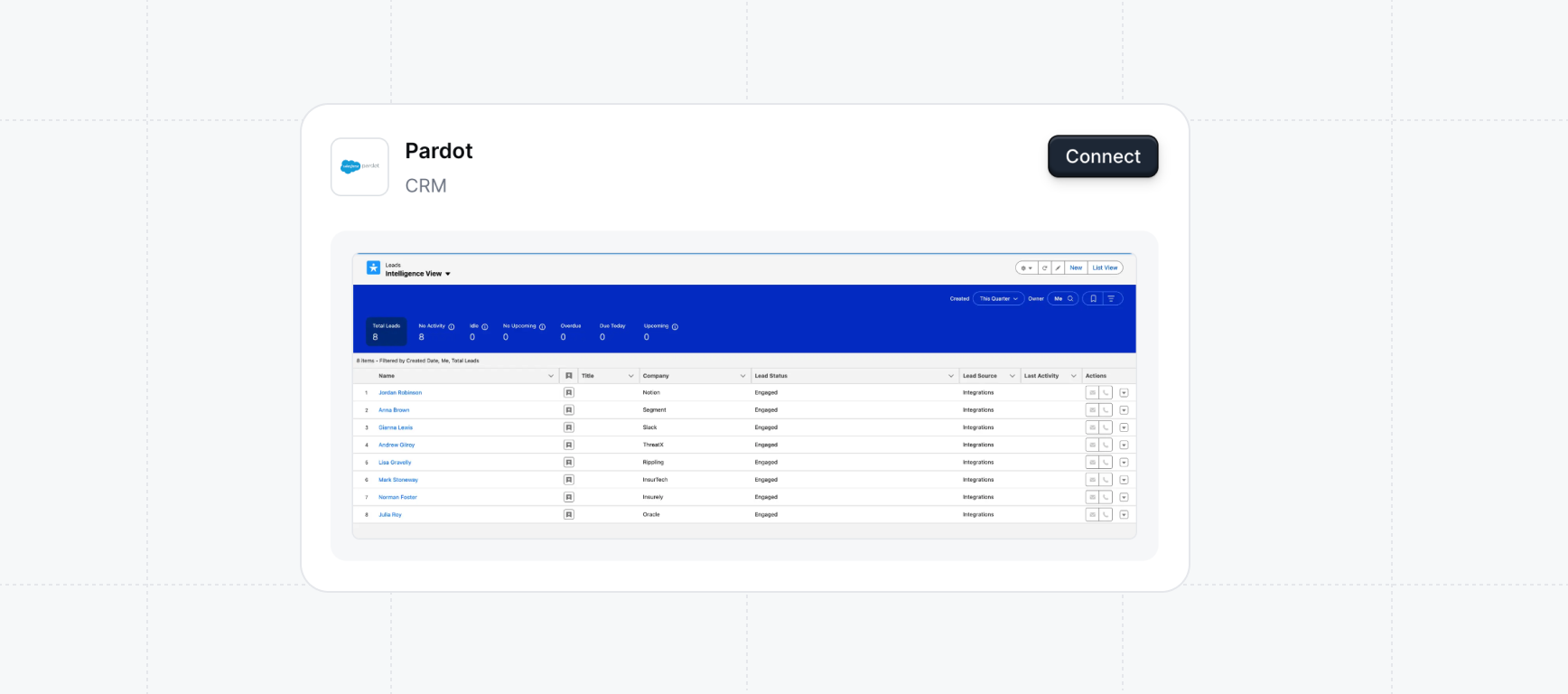Open Andrew Gilroy lead link

click(397, 445)
